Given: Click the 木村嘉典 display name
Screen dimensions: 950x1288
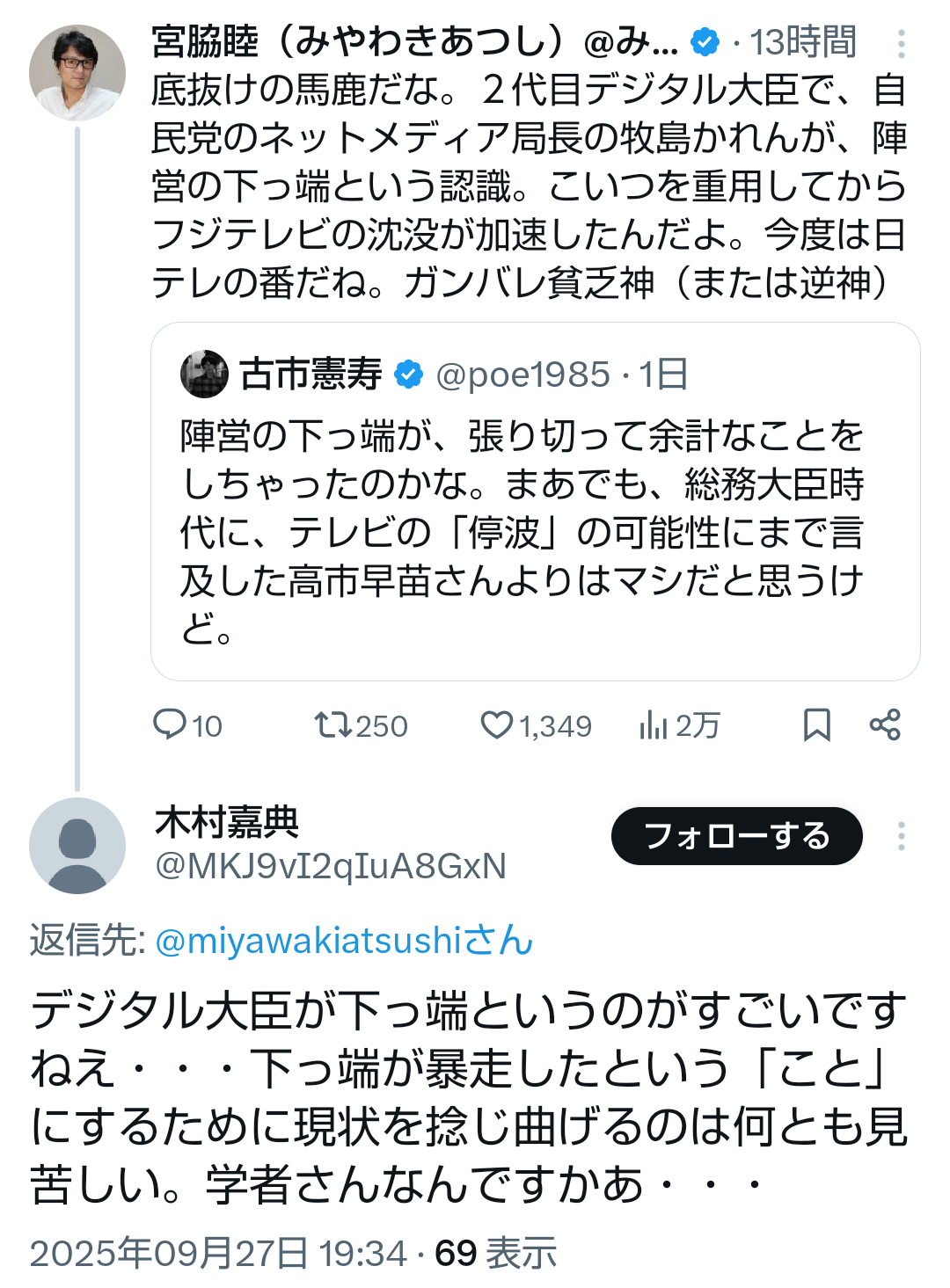Looking at the screenshot, I should point(227,823).
